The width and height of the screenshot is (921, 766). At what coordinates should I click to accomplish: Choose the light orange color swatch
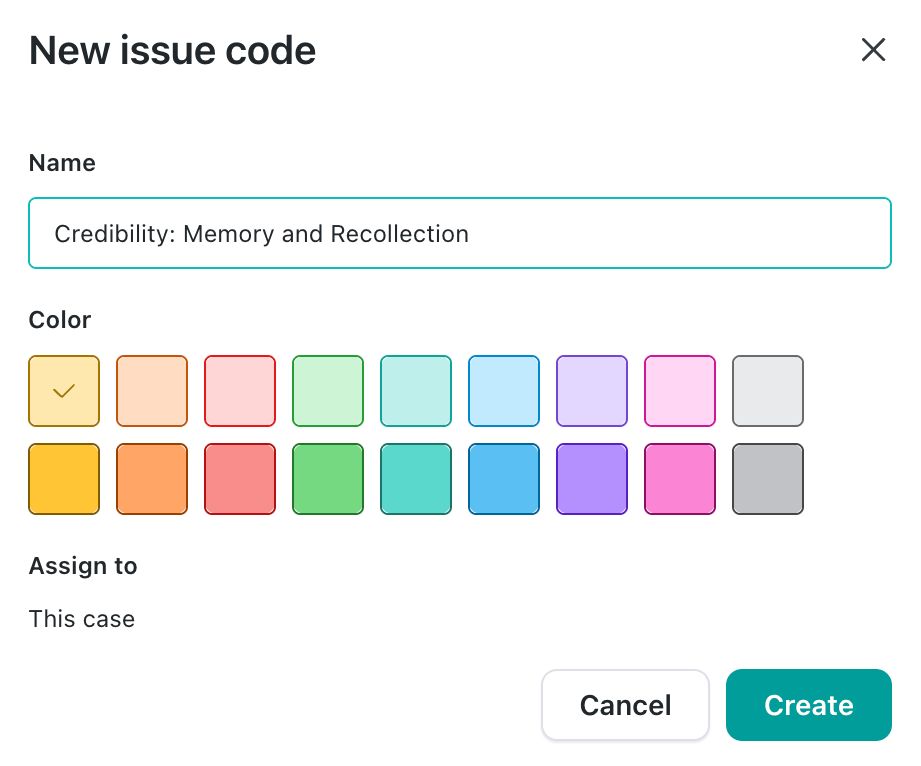(x=152, y=391)
